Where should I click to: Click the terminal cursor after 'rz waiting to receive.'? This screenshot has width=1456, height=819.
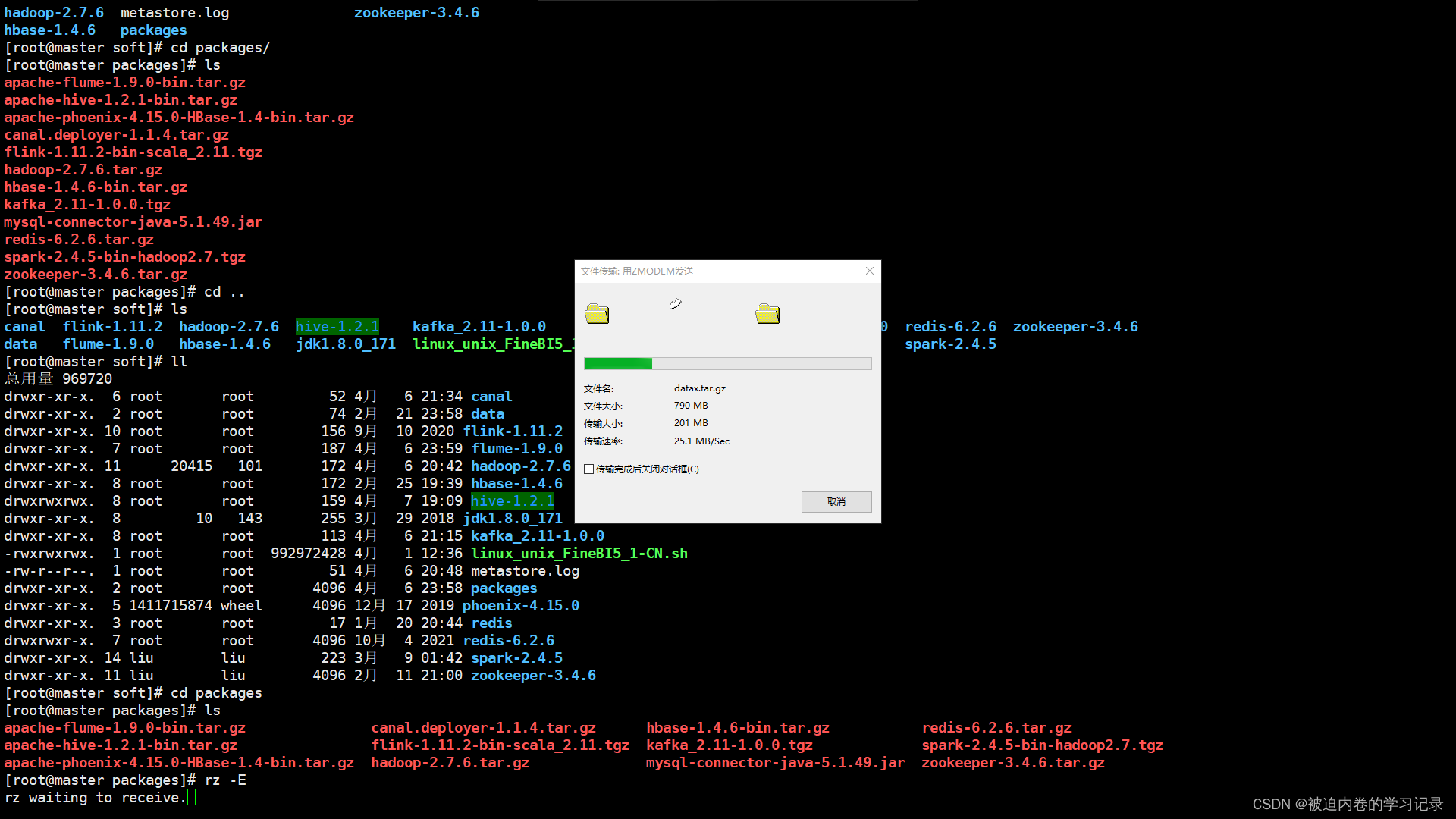point(191,798)
